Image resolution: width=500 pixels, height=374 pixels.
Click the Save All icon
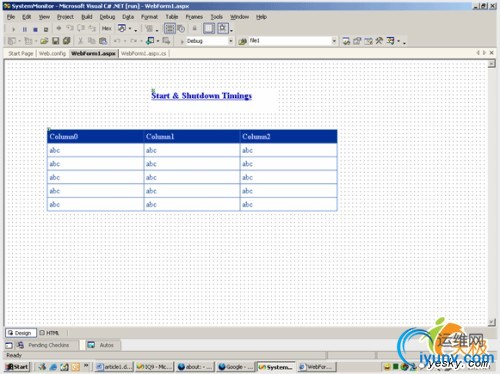[66, 41]
